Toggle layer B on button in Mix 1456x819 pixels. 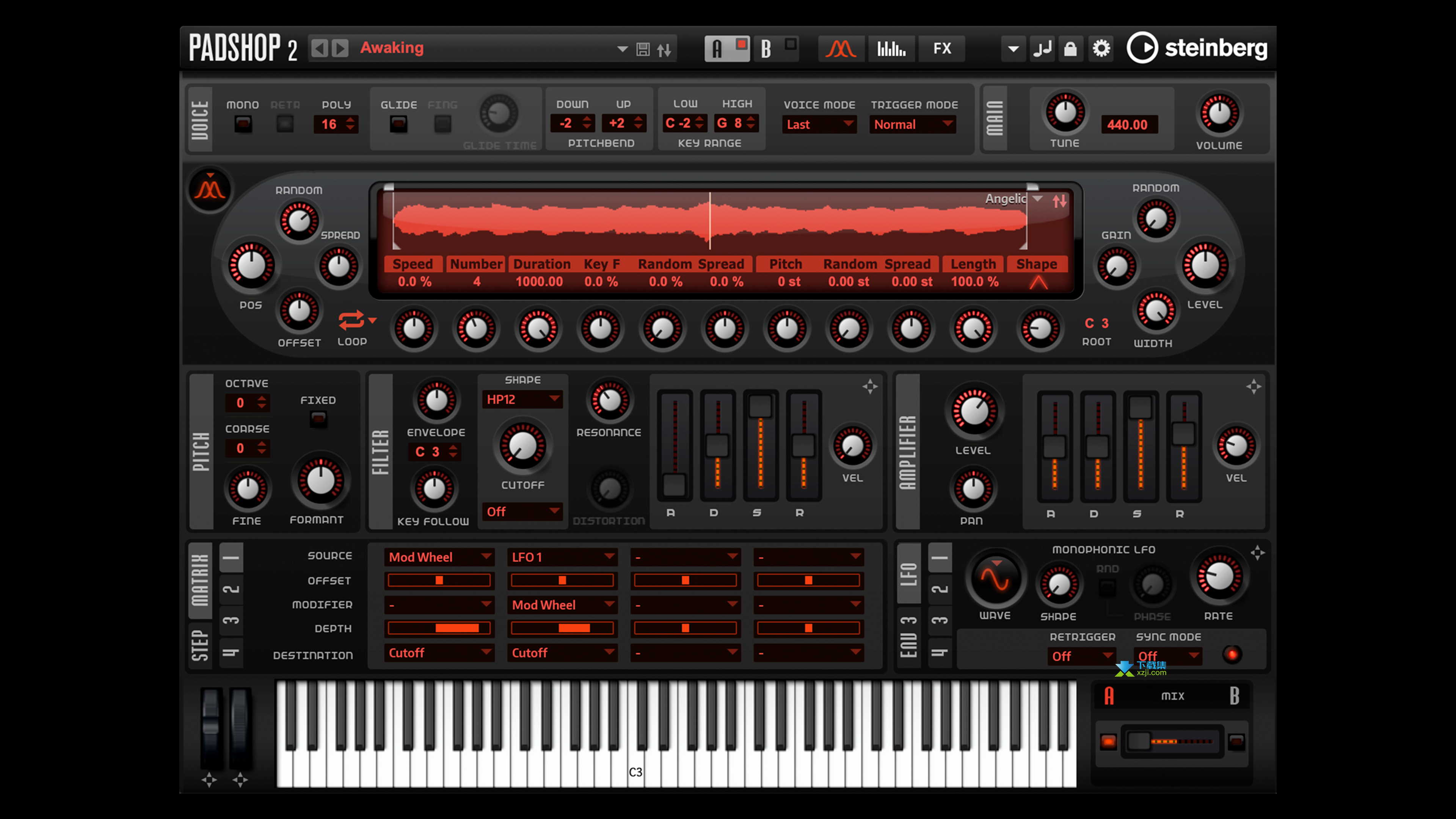coord(1236,741)
